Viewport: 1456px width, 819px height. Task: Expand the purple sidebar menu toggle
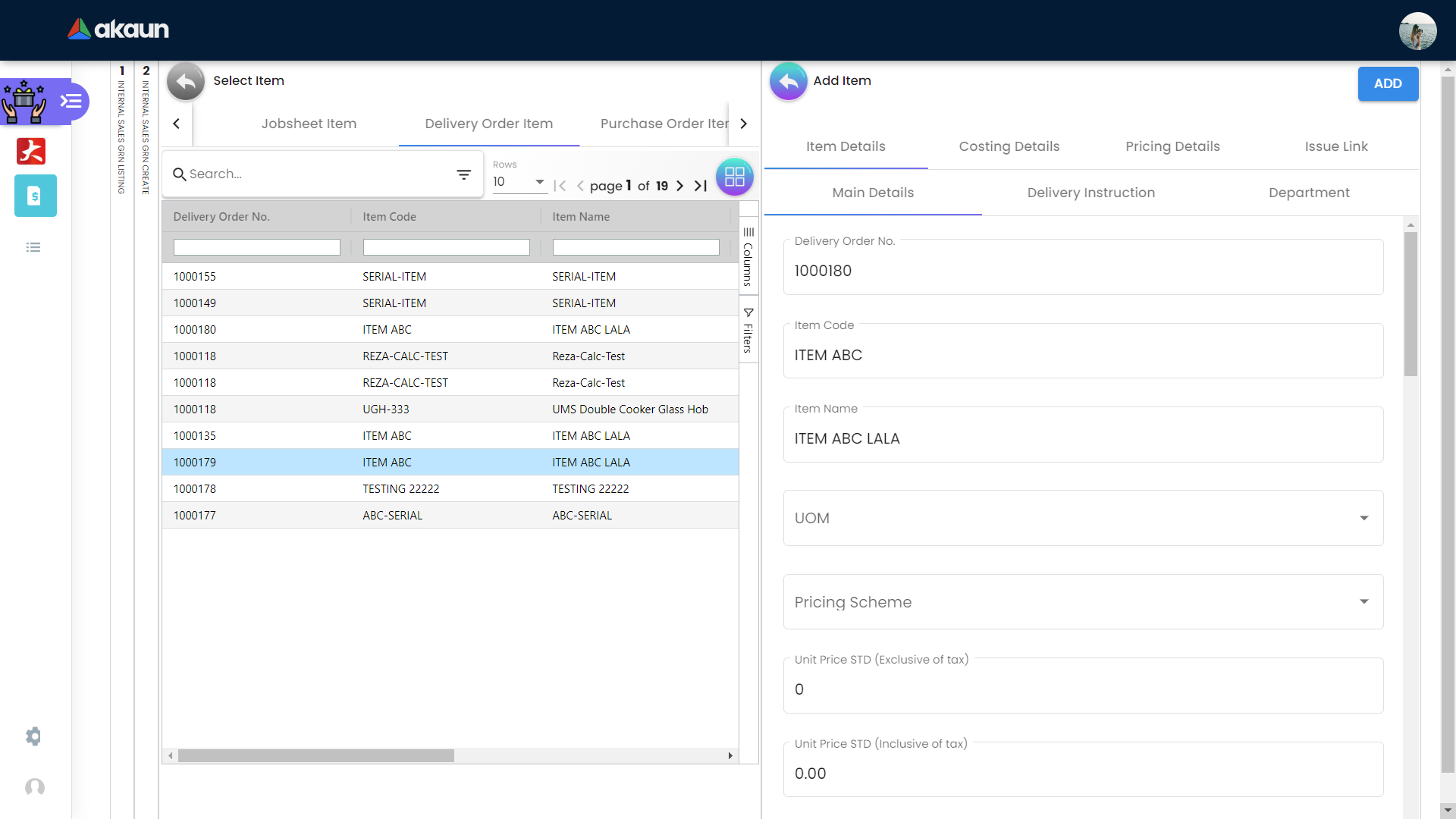(x=71, y=101)
